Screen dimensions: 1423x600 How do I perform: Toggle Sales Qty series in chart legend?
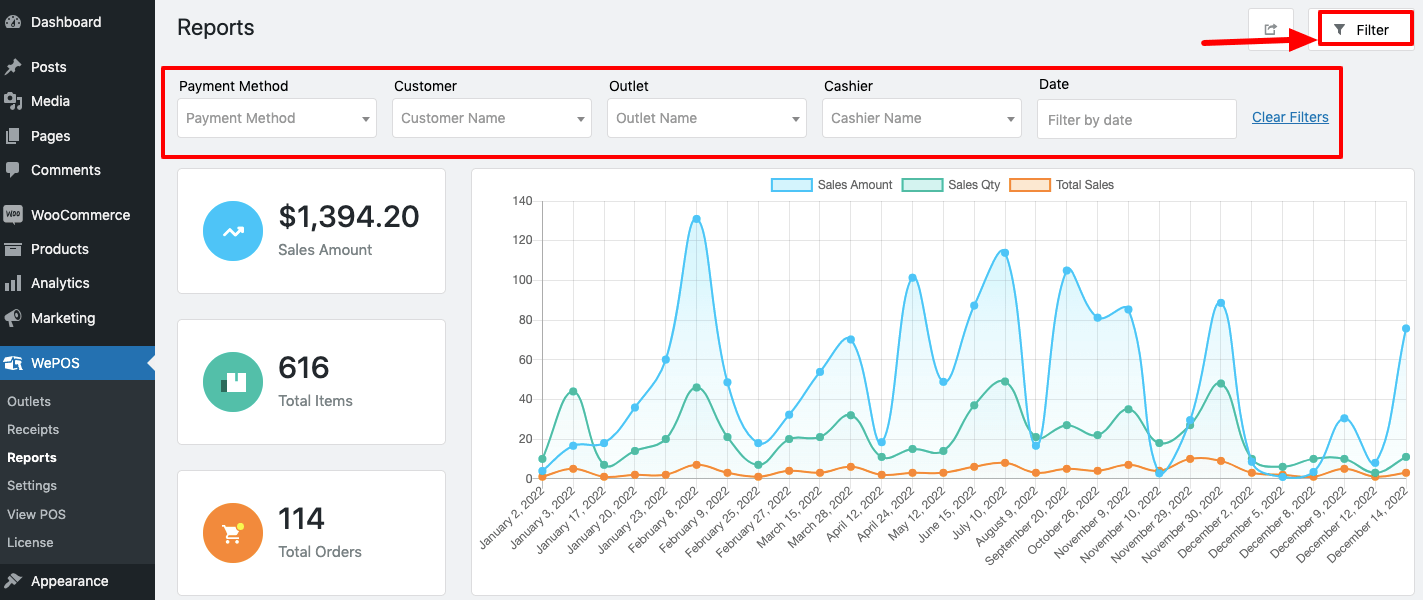pos(950,185)
